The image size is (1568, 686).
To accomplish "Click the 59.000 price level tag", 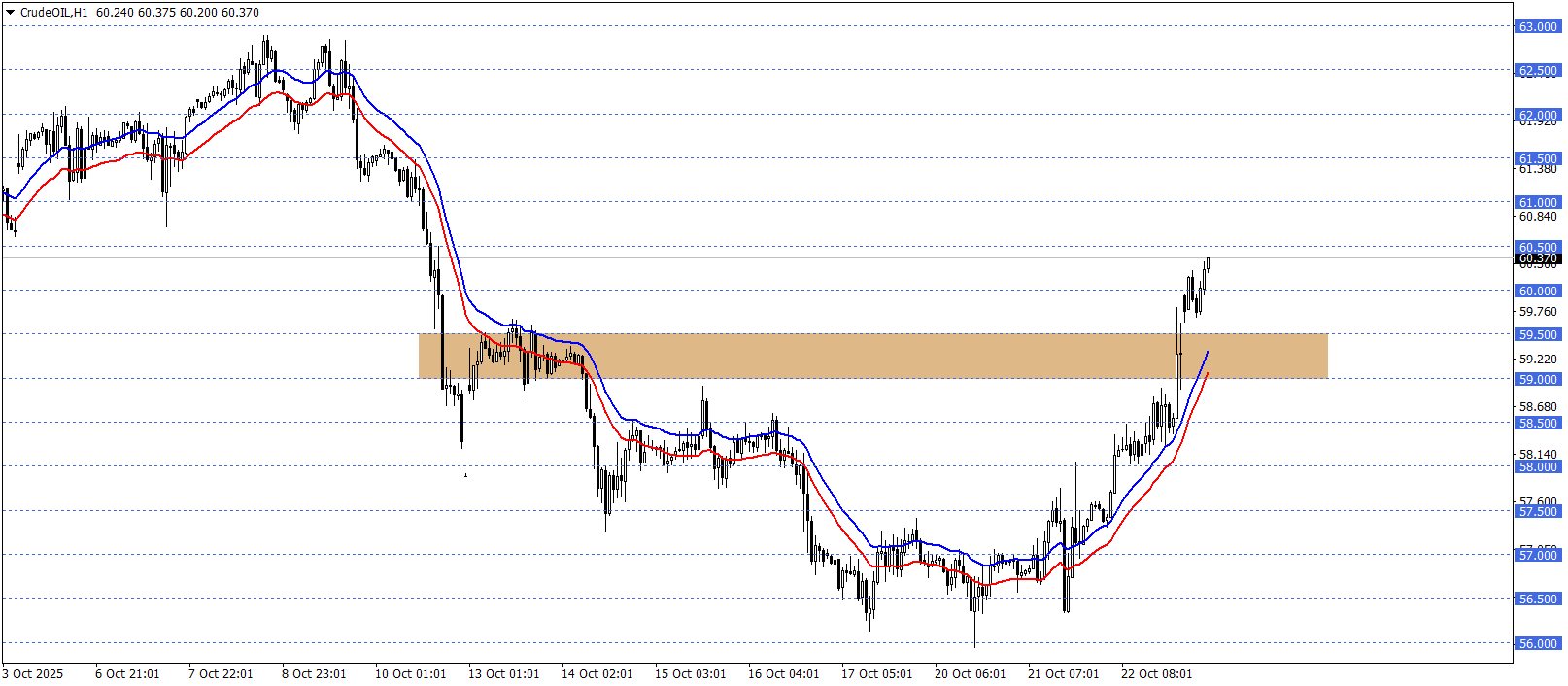I will click(x=1538, y=379).
